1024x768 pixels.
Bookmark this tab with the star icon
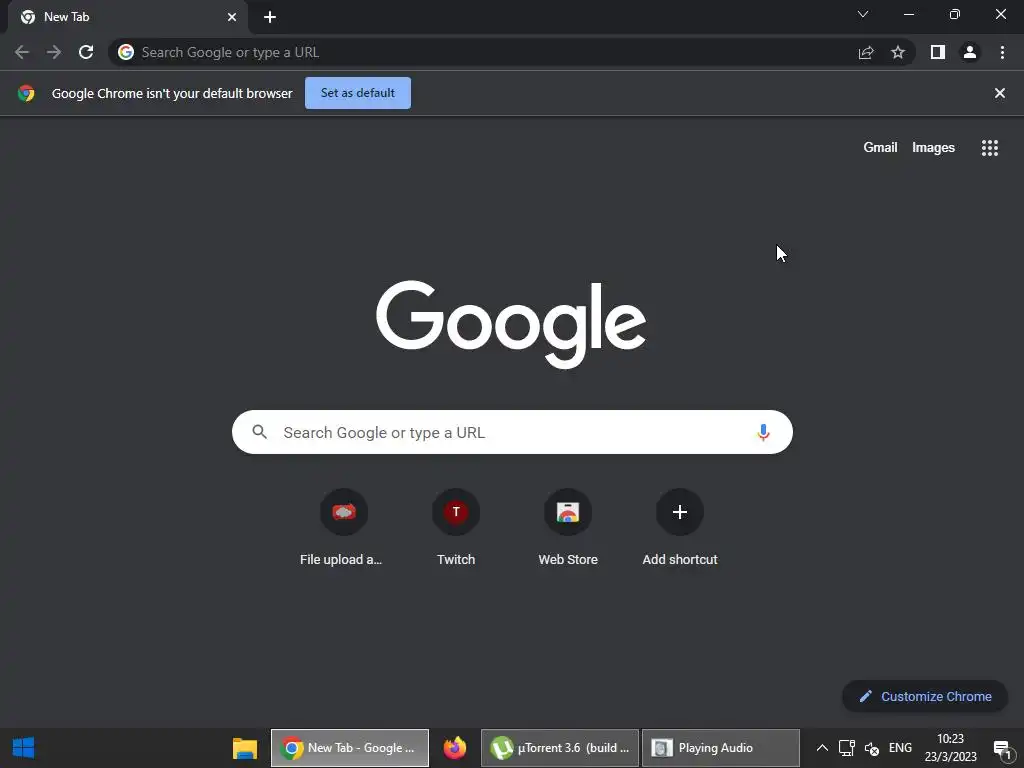898,52
